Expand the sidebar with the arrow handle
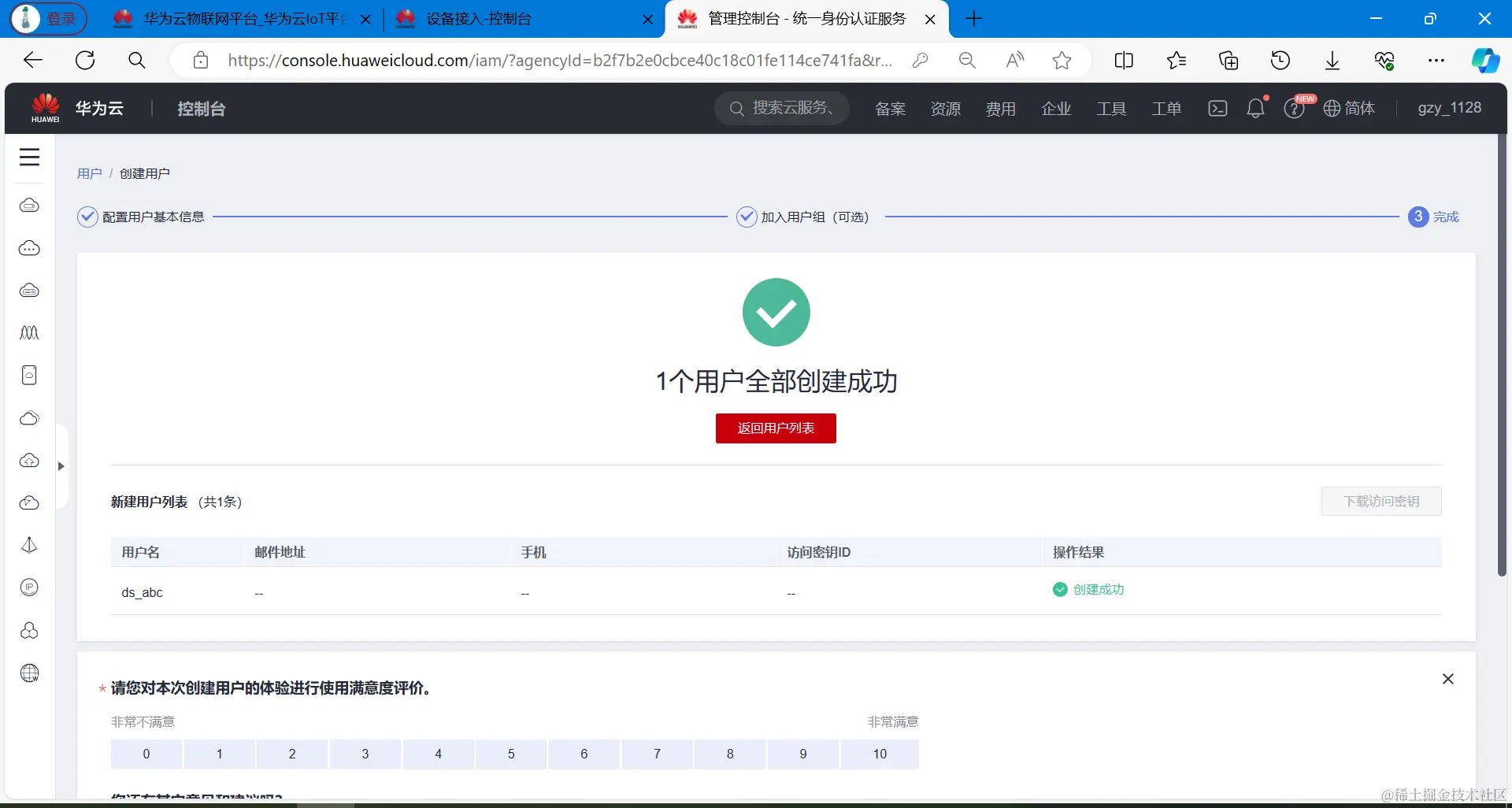 click(x=61, y=466)
